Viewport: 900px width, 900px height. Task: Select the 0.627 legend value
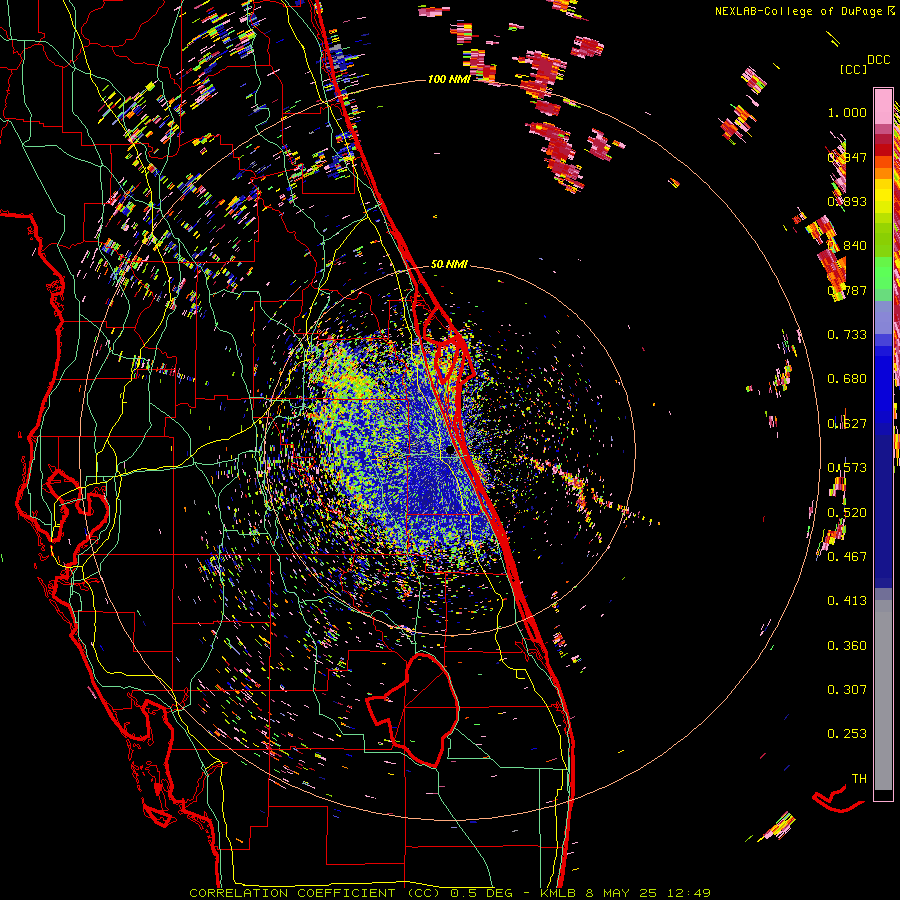847,424
